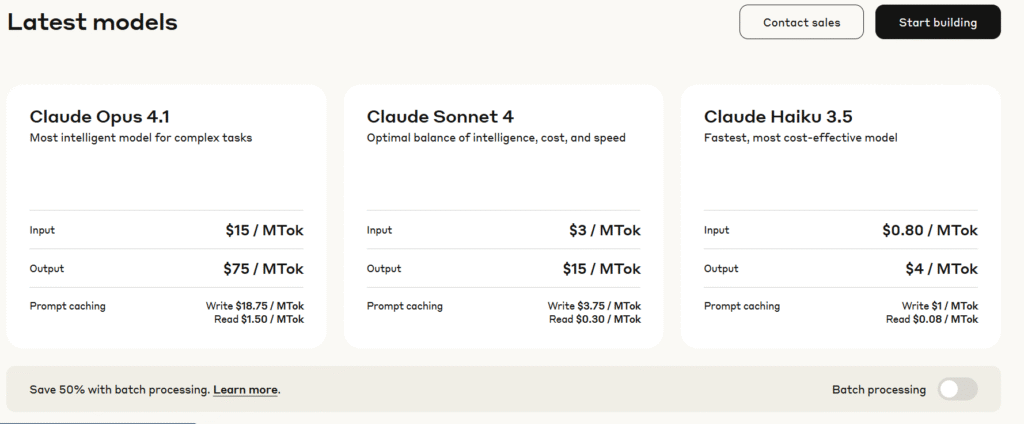Viewport: 1024px width, 424px height.
Task: Click the Fastest, most cost-effective model description
Action: [801, 138]
